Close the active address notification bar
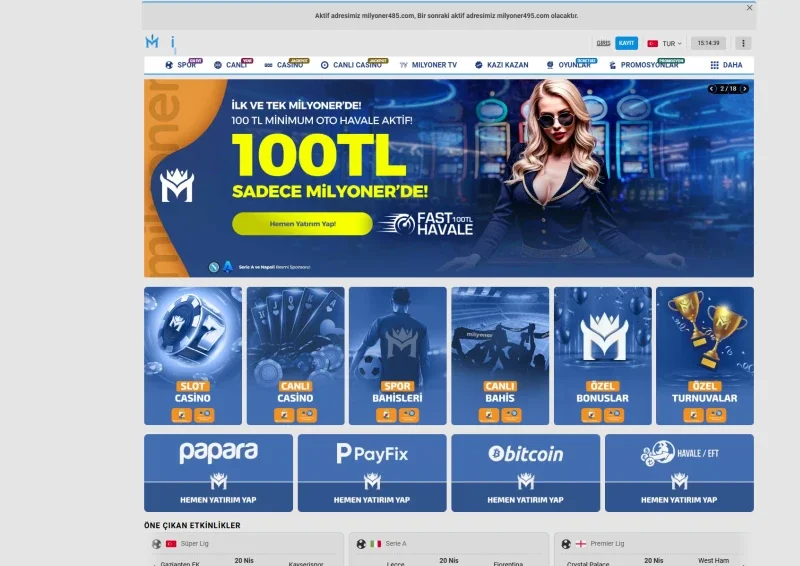The image size is (800, 566). [x=749, y=8]
